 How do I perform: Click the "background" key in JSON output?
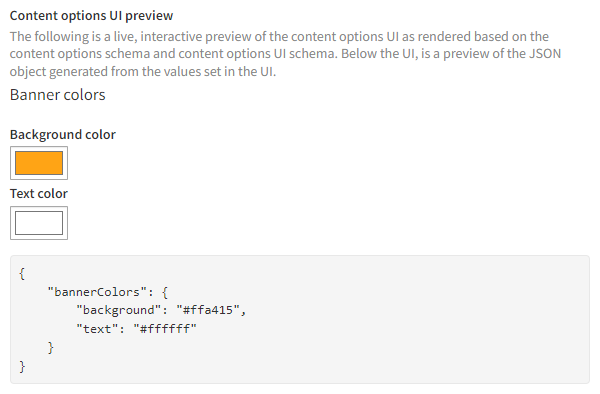click(119, 310)
